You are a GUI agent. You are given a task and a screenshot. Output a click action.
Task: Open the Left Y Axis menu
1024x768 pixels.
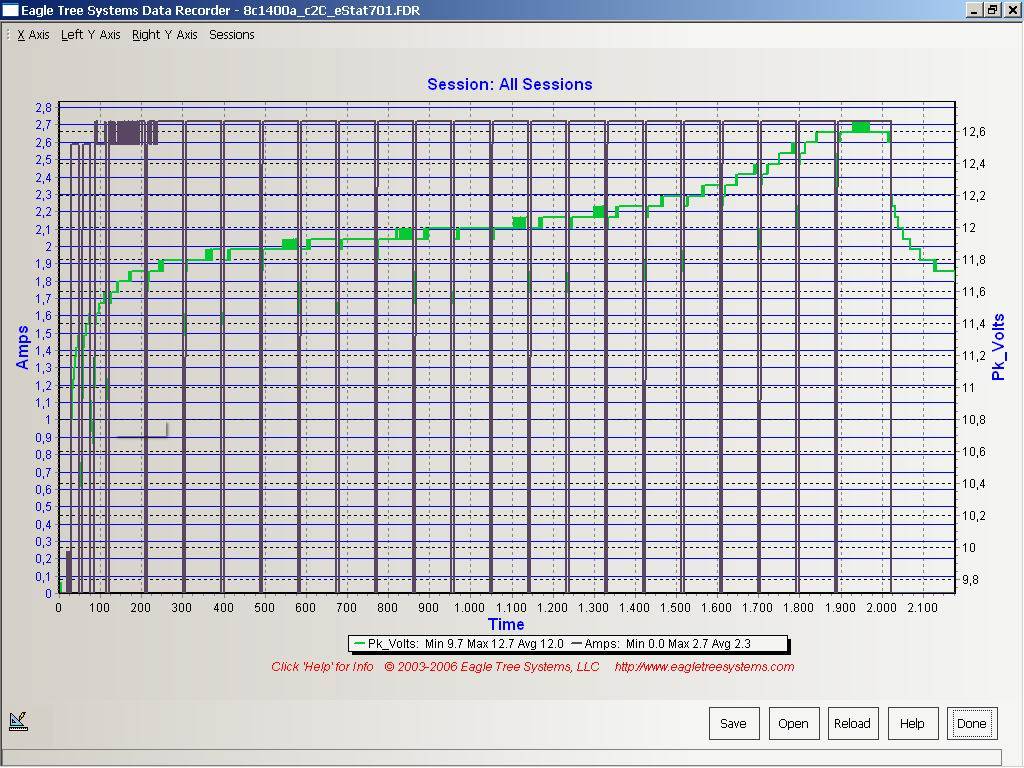[90, 35]
